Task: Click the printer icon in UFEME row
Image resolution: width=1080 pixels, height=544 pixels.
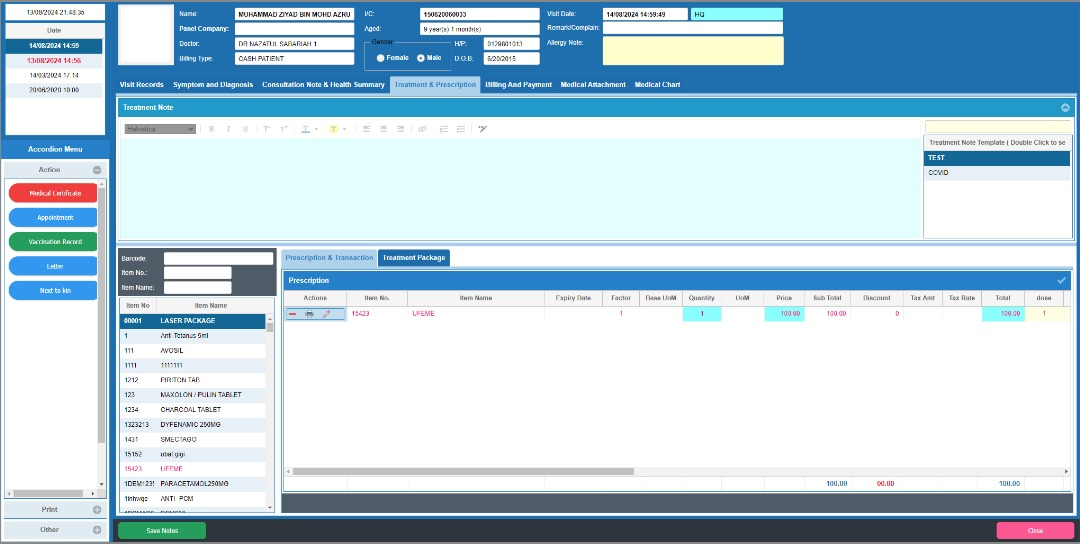Action: tap(309, 314)
